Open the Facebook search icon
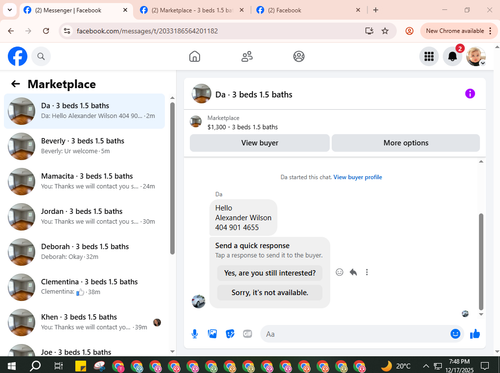500x373 pixels. 41,56
